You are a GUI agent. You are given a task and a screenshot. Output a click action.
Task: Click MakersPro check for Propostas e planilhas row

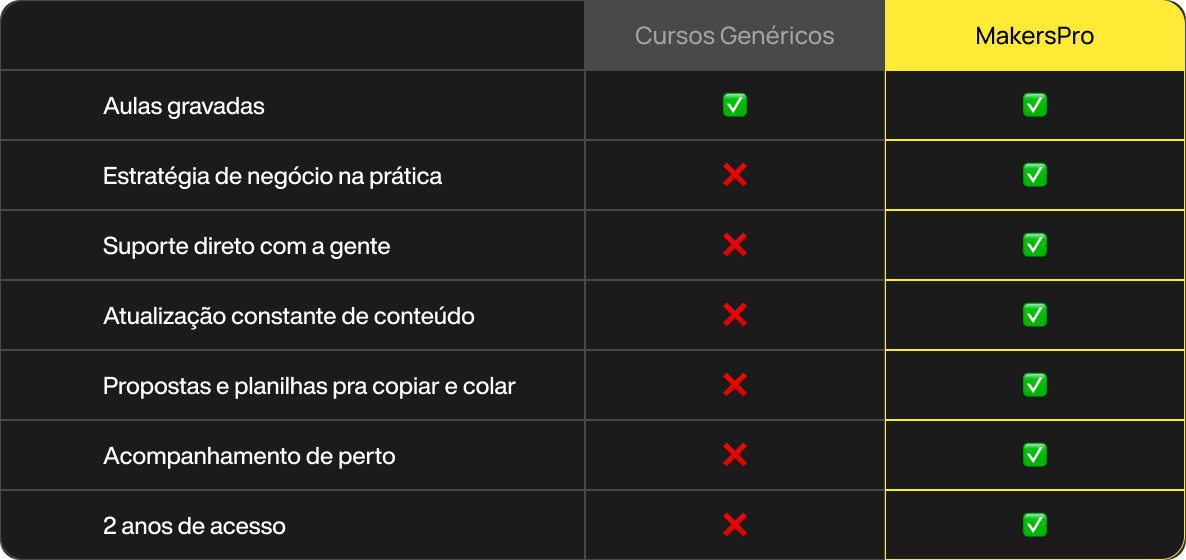(x=1035, y=385)
